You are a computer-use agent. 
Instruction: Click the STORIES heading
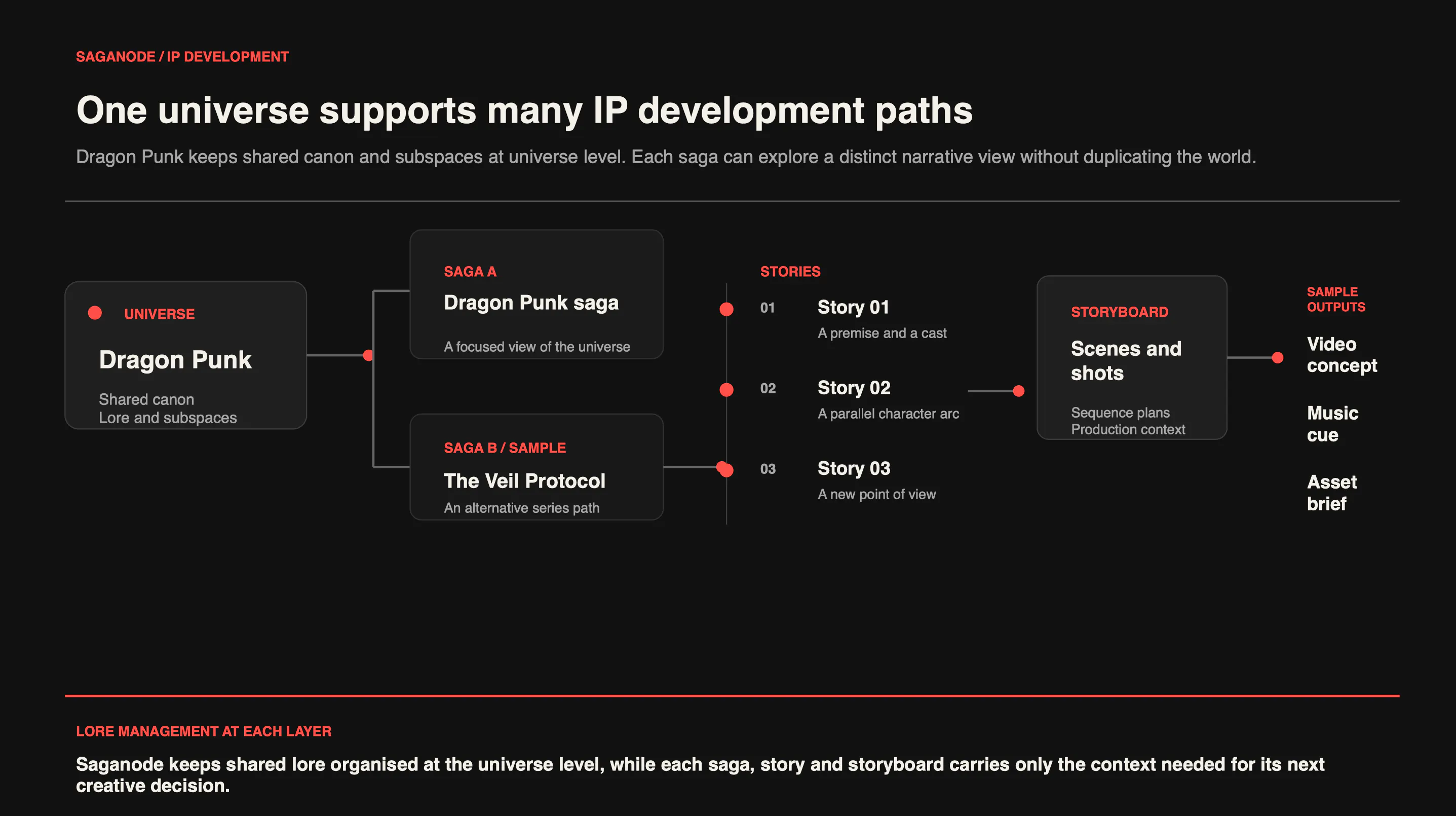(x=790, y=272)
